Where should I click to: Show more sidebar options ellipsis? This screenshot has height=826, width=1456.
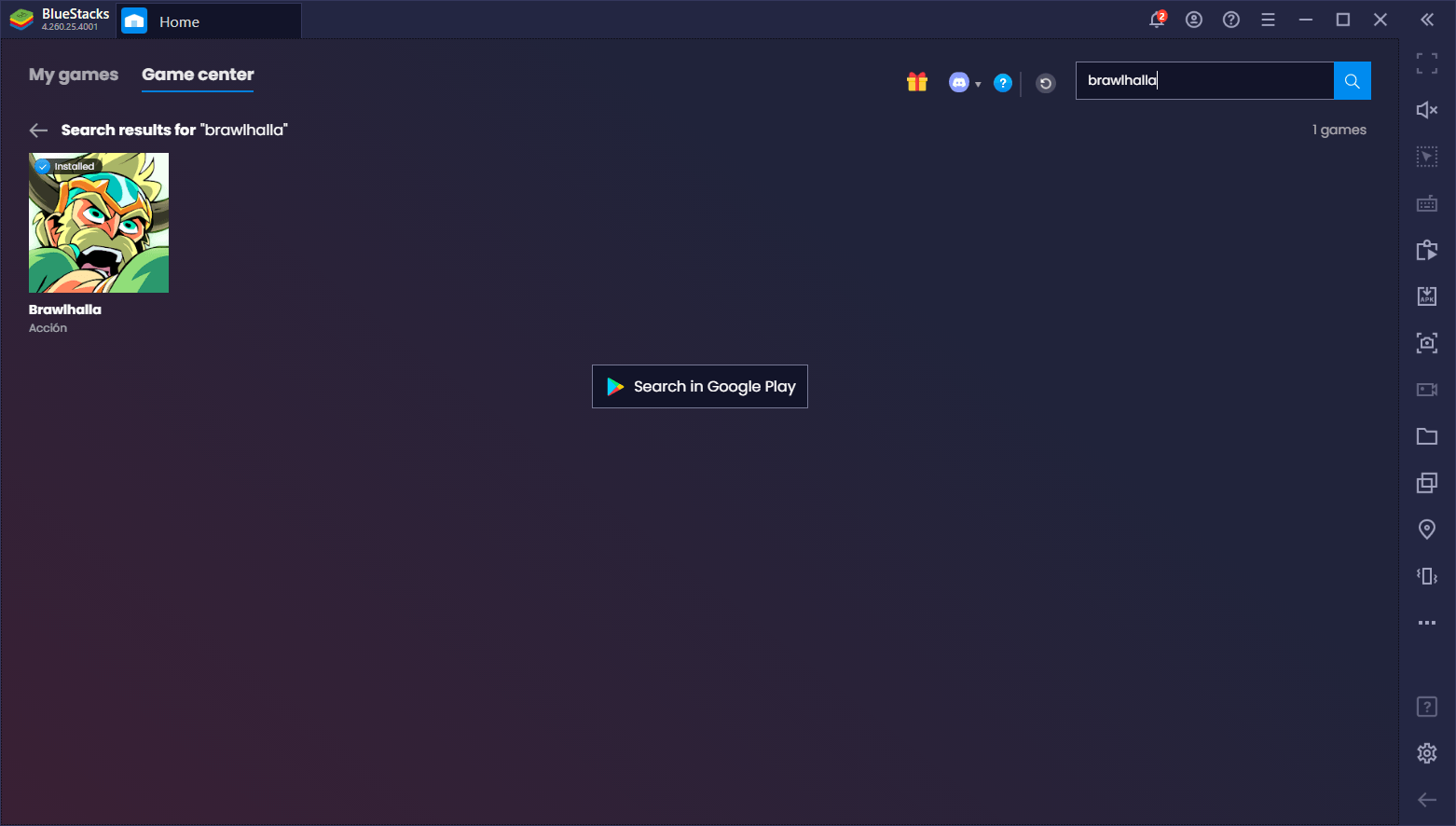click(x=1427, y=623)
